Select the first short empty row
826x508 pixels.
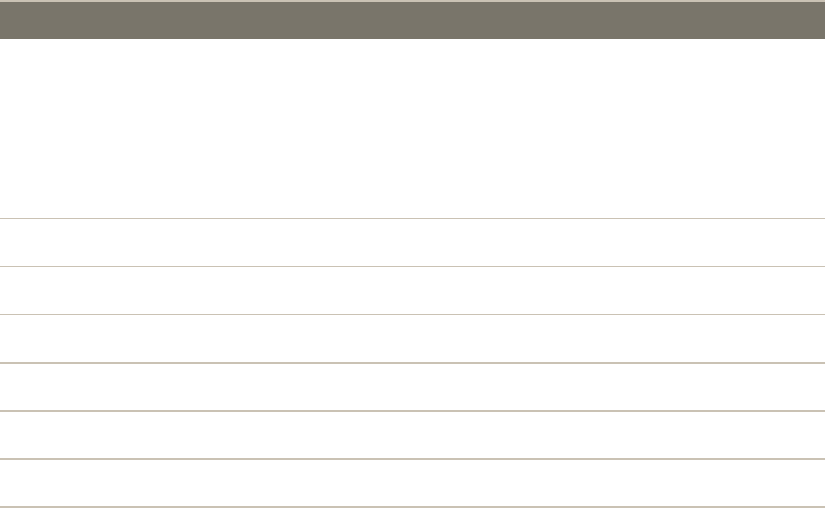(413, 242)
